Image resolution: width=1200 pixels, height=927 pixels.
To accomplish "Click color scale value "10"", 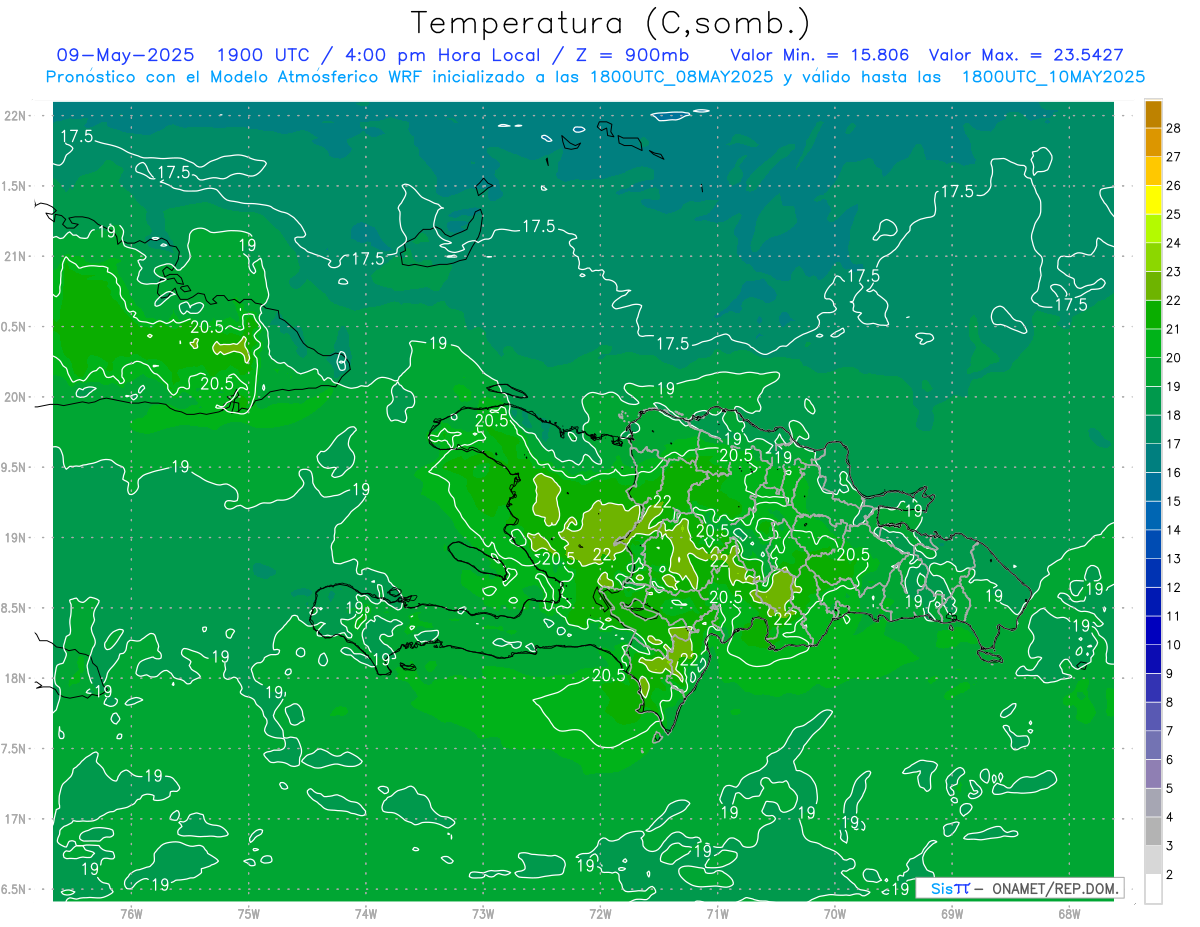I will pos(1174,645).
